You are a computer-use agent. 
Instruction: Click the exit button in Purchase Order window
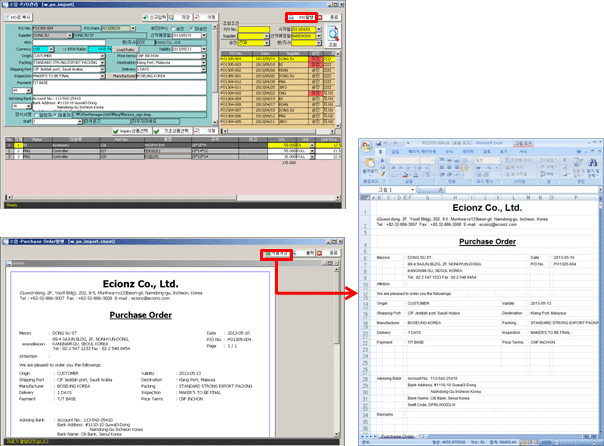coord(329,253)
